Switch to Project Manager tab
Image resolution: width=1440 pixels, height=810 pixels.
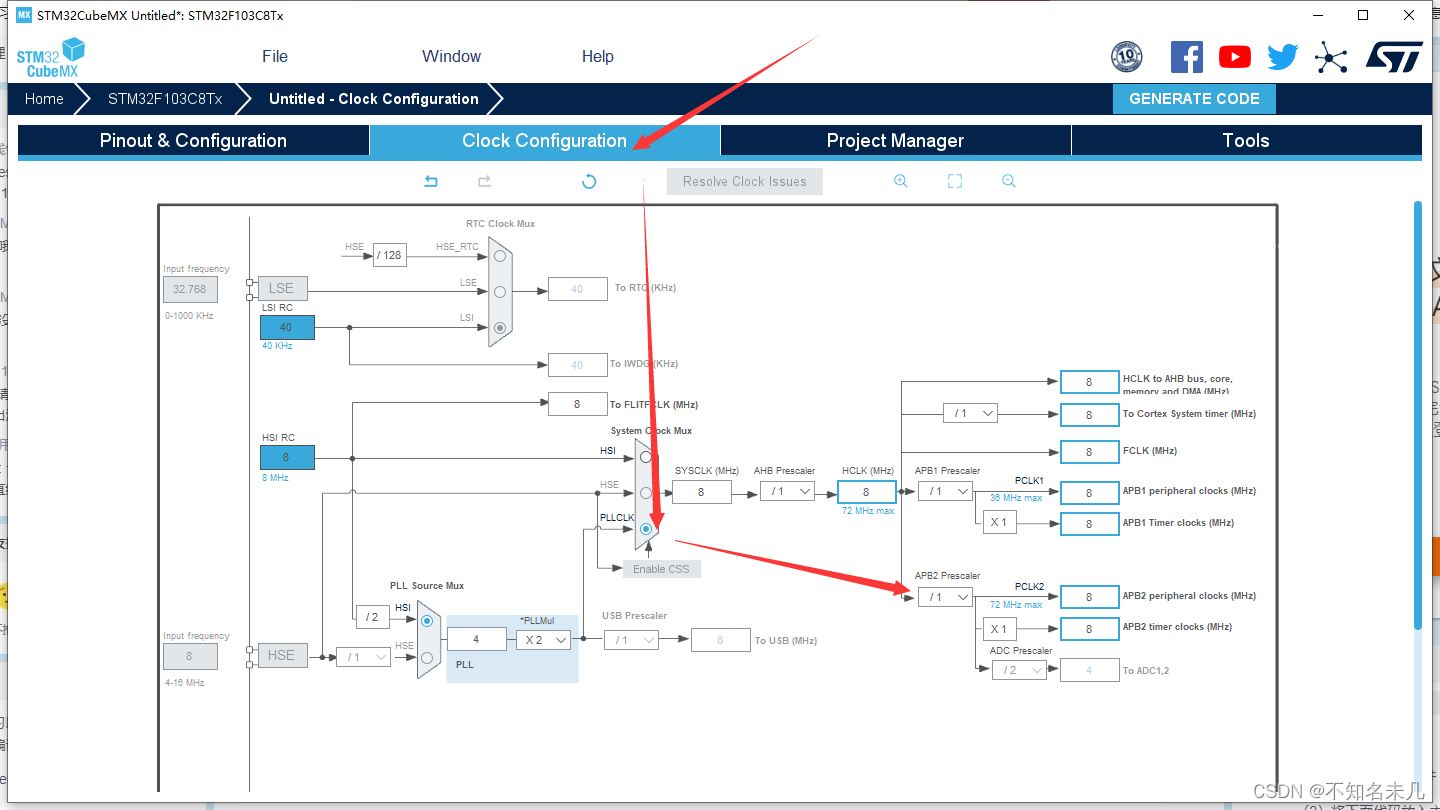[x=895, y=141]
